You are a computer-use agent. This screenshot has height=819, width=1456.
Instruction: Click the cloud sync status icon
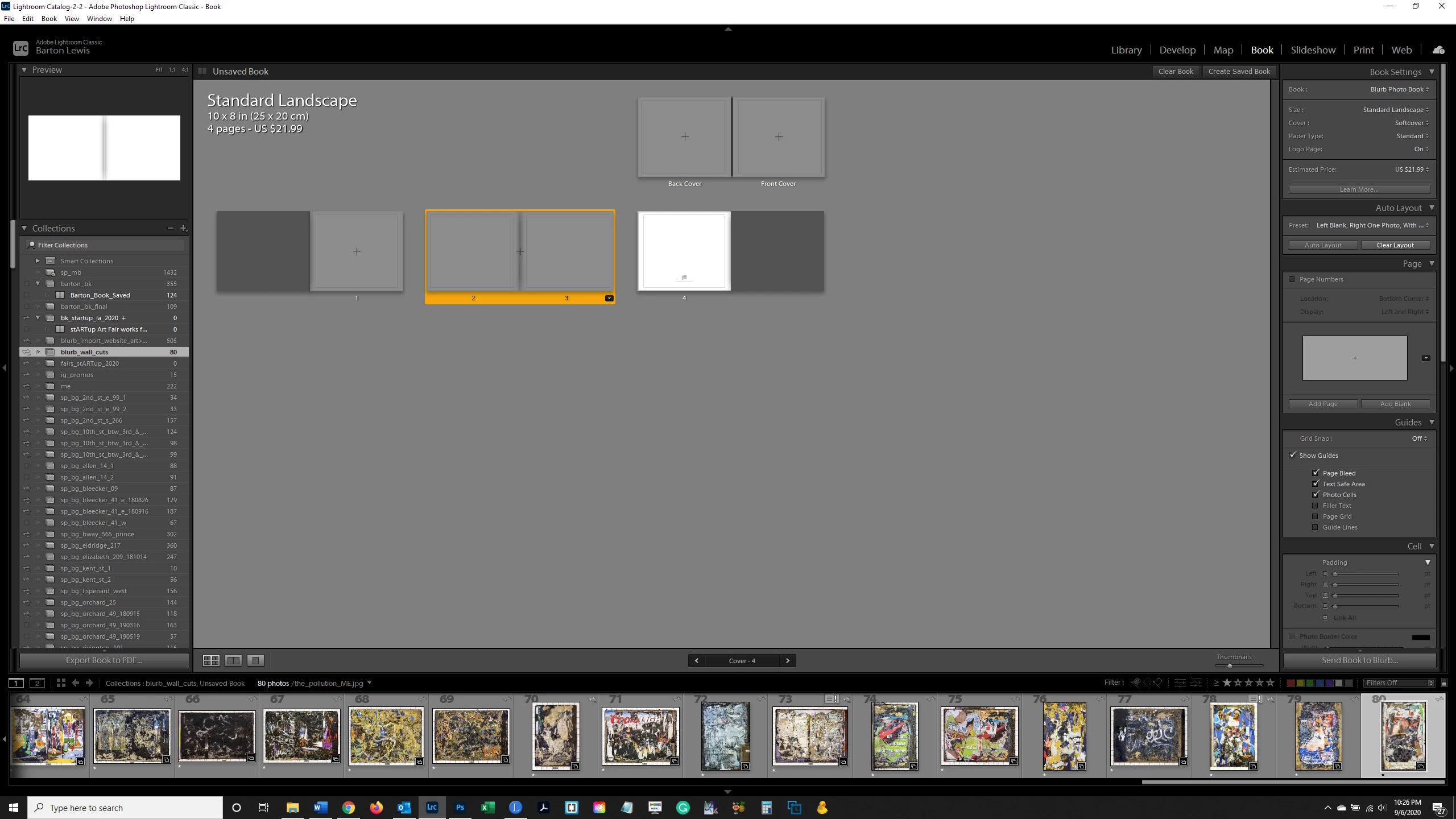click(1438, 50)
